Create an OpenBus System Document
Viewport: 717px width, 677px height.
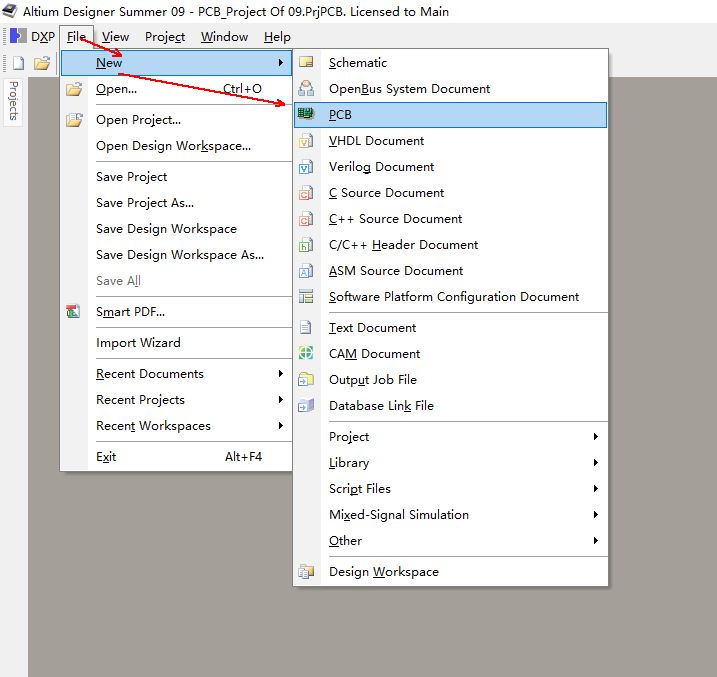450,89
